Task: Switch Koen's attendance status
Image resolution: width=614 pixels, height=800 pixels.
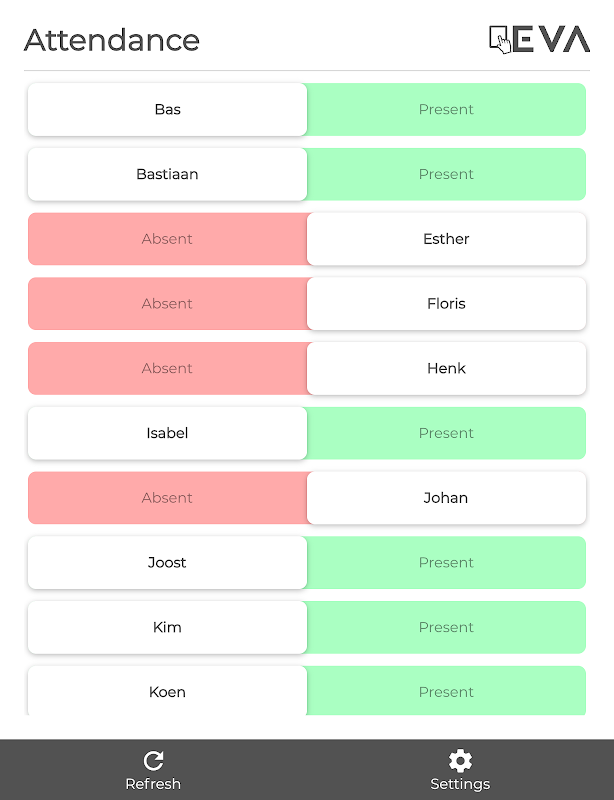Action: coord(167,691)
